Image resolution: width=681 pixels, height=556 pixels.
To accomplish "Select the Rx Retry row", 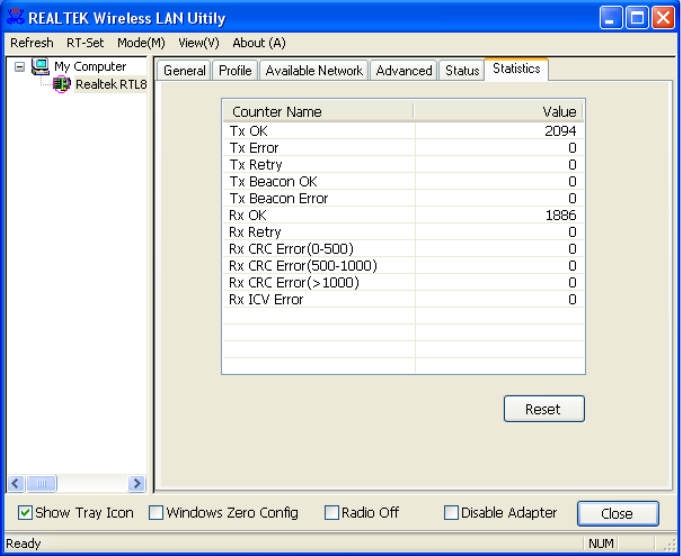I will coord(403,232).
